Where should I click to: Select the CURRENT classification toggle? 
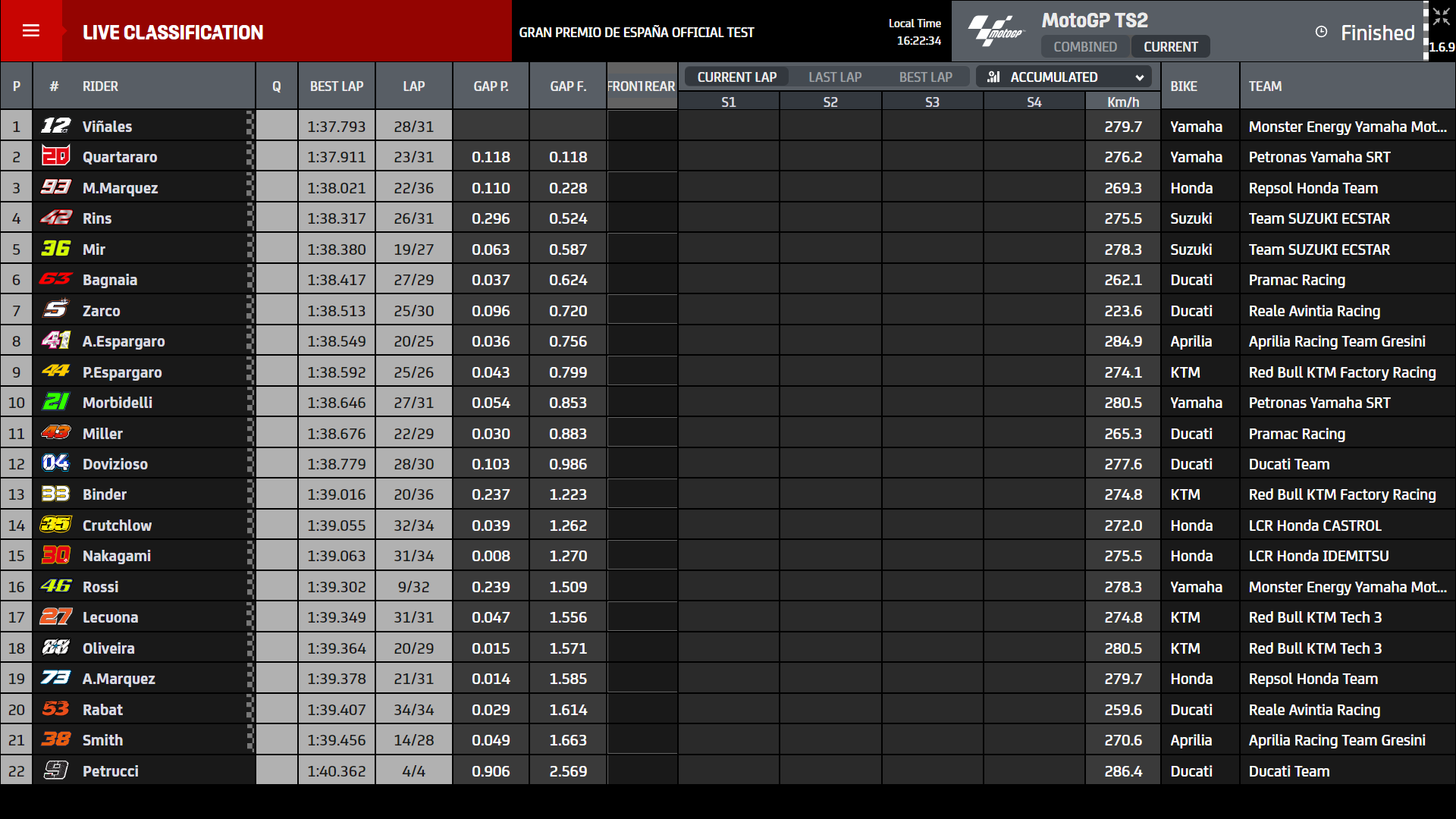(1170, 47)
